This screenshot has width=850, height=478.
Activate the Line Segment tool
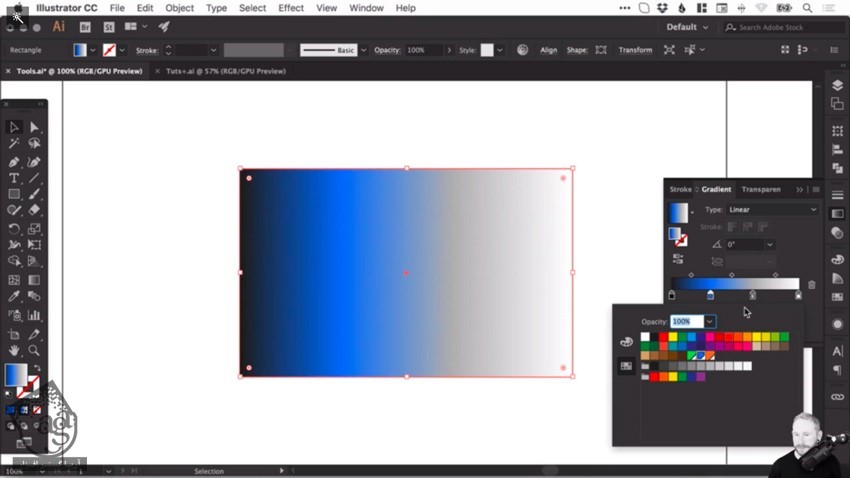click(34, 178)
